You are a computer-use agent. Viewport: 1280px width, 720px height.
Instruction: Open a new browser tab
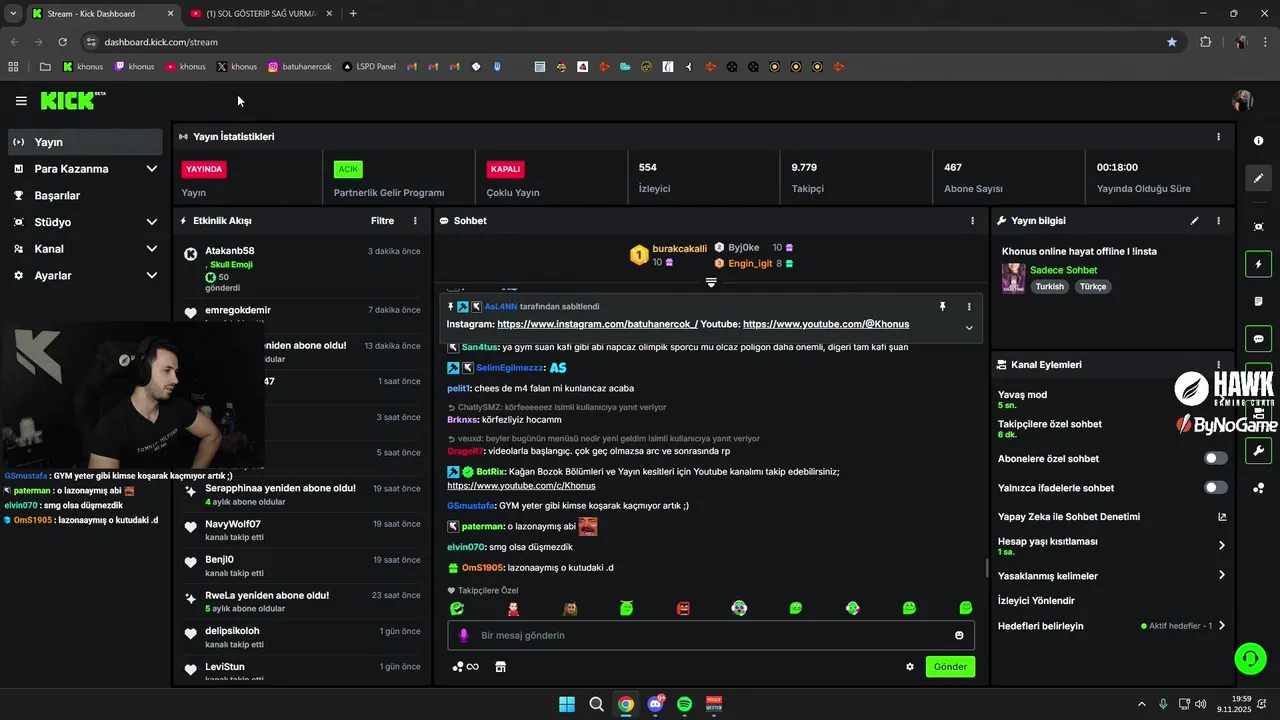point(353,14)
